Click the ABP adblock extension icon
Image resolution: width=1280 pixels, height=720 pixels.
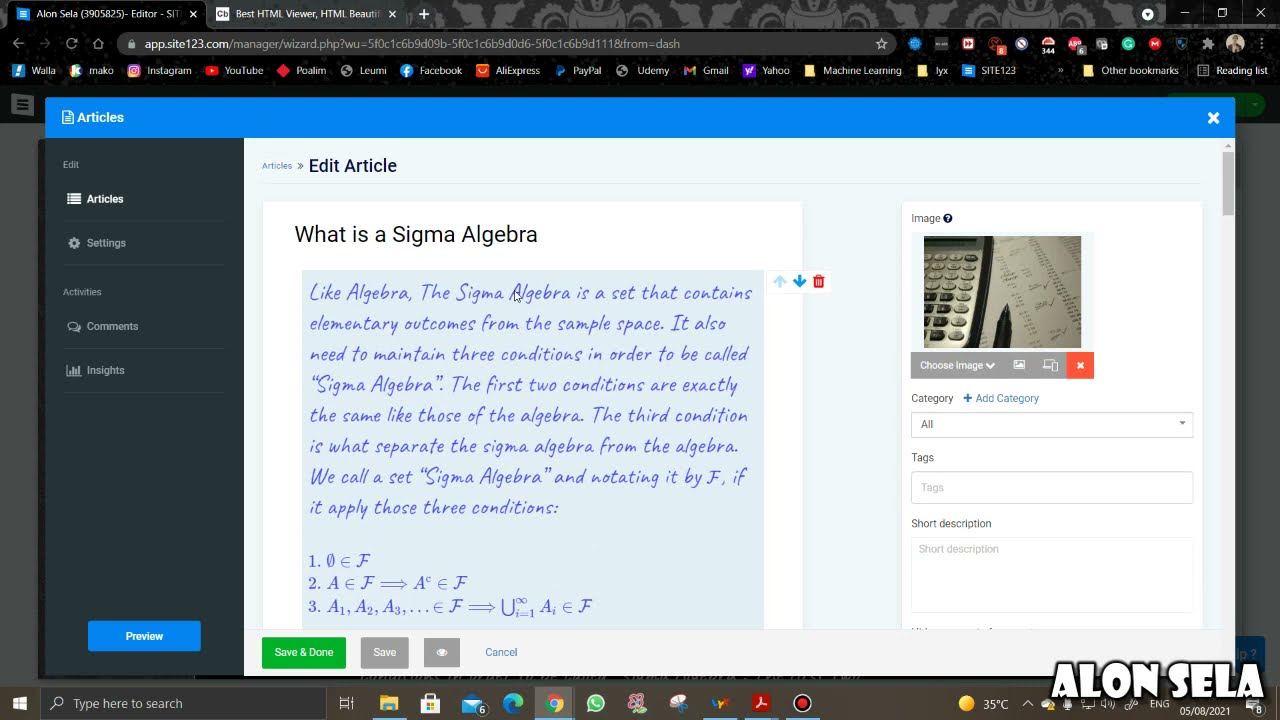point(1074,44)
